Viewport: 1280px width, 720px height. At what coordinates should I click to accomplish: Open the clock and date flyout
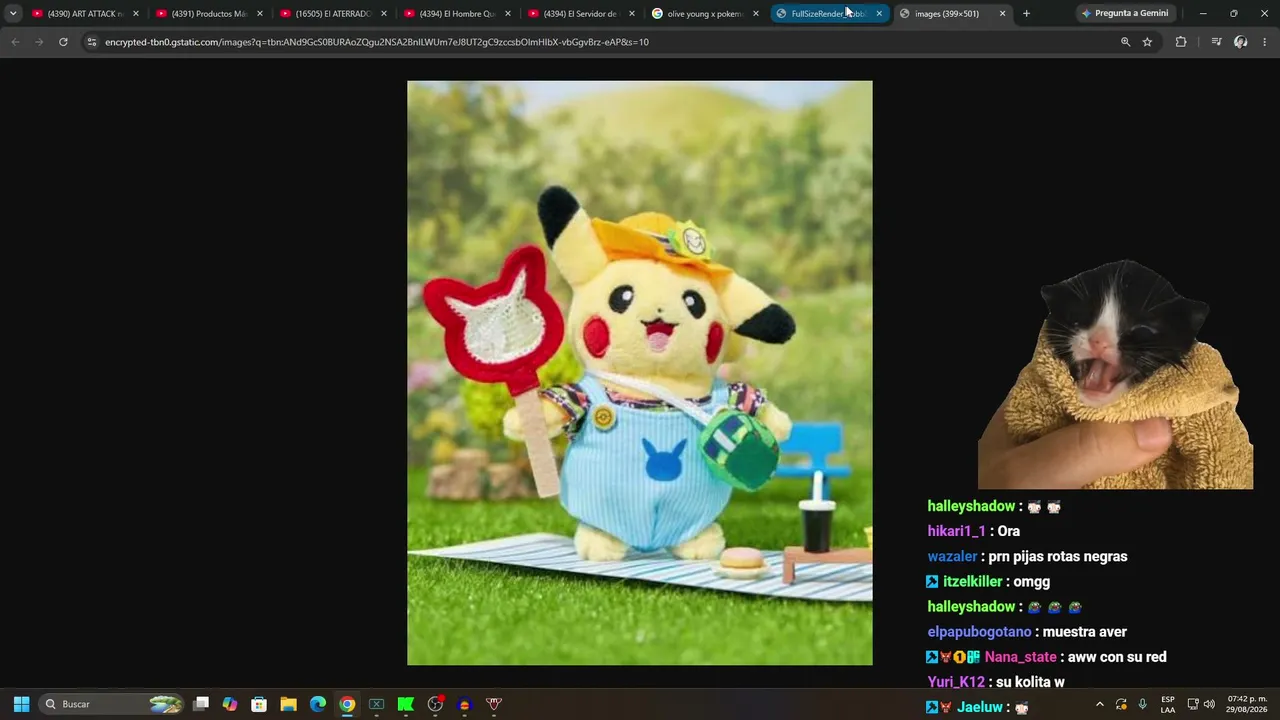[x=1247, y=704]
